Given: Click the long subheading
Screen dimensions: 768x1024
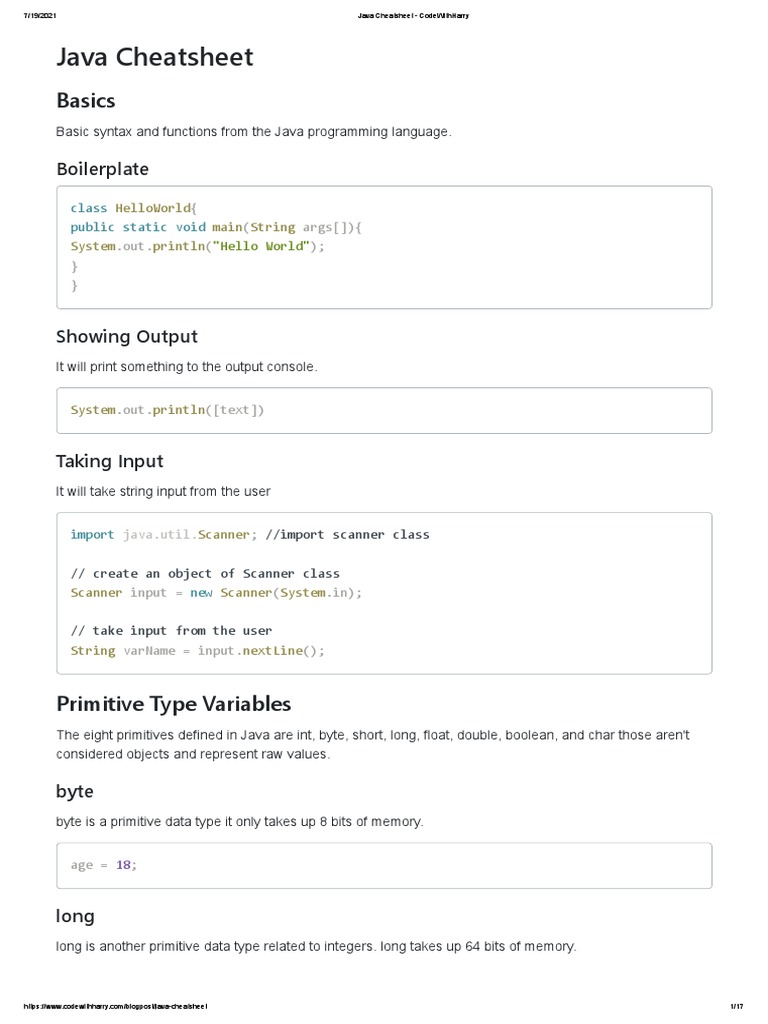Looking at the screenshot, I should (x=76, y=916).
